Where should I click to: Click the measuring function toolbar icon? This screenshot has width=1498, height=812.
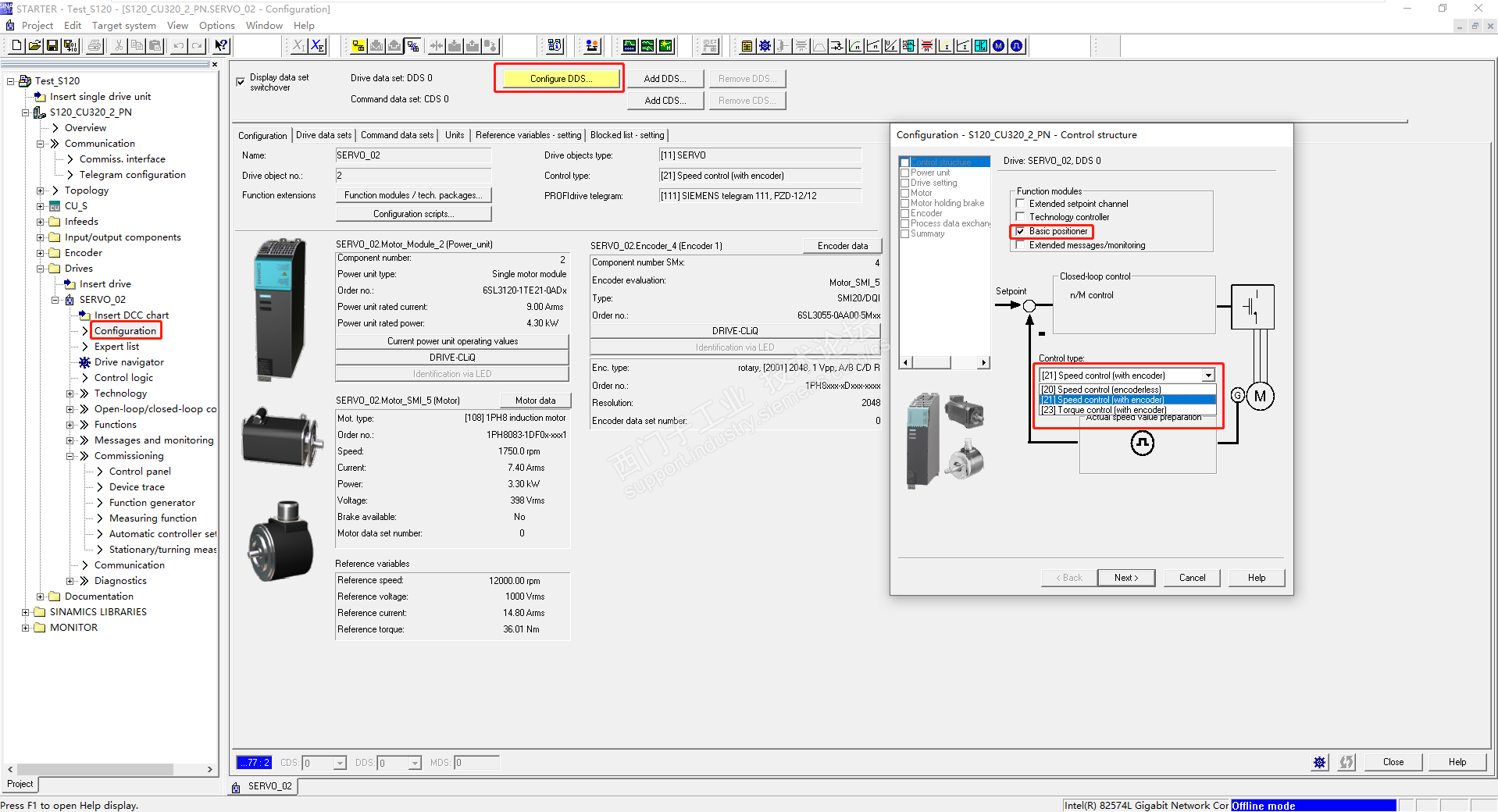tap(647, 46)
